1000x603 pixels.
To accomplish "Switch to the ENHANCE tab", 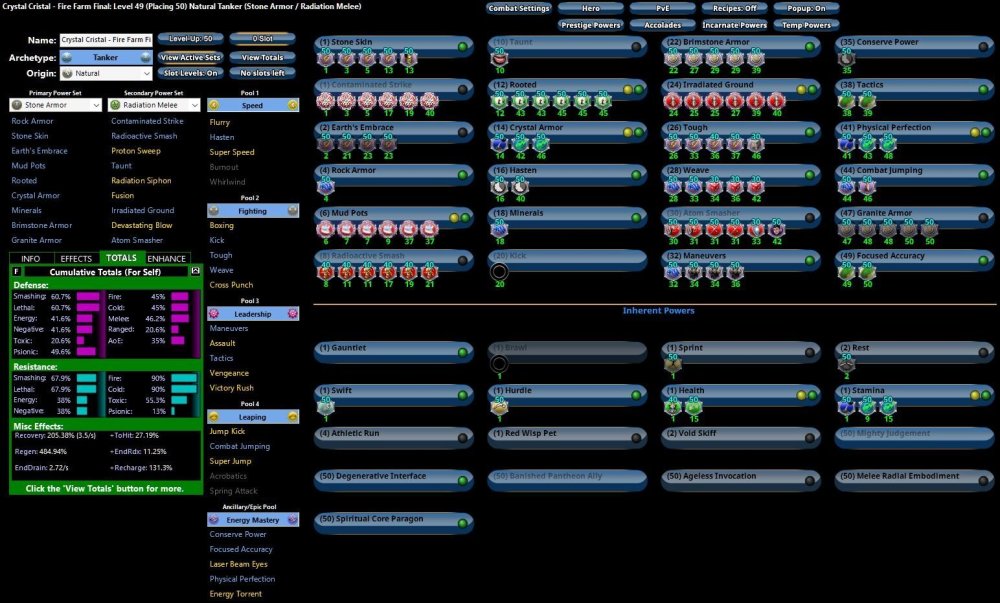I will click(x=166, y=258).
